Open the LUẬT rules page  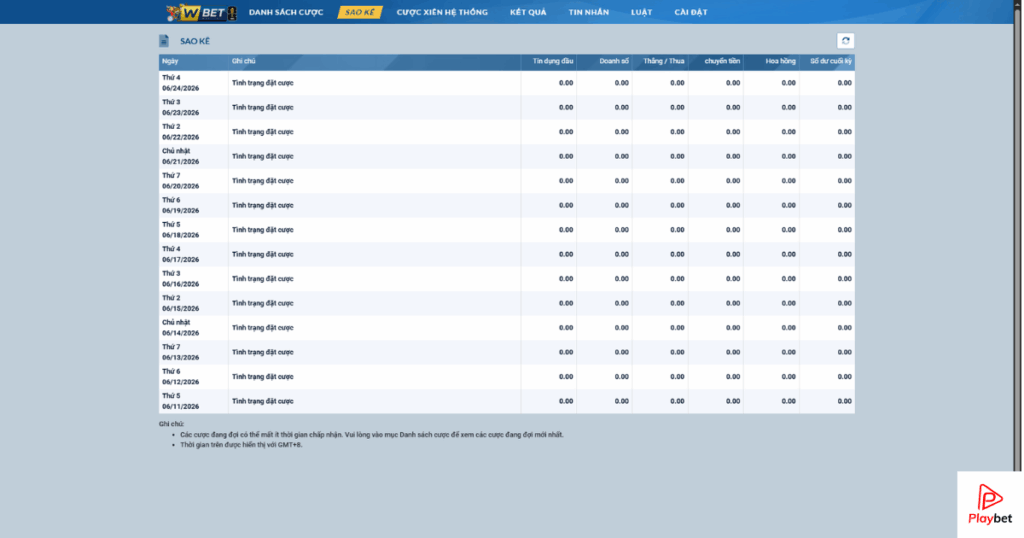pos(641,12)
